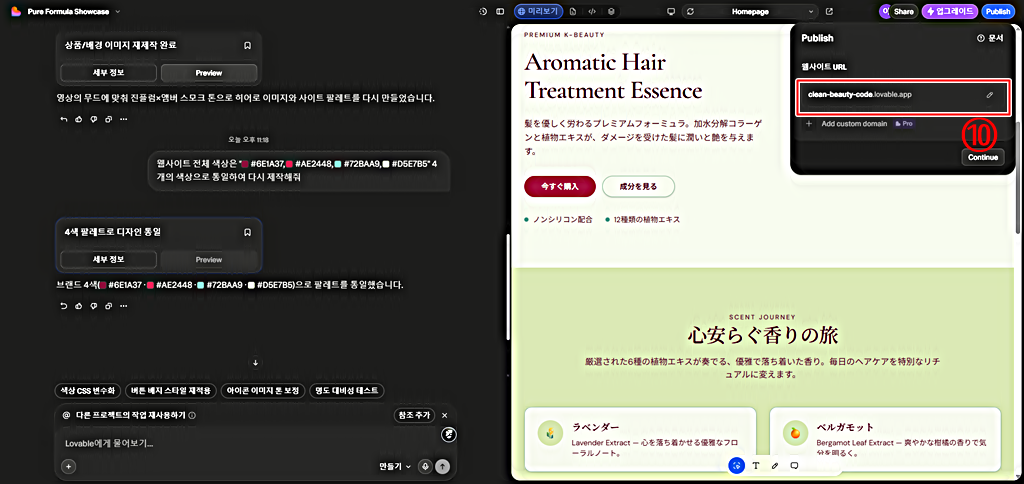Toggle the side panel layout icon
1024x484 pixels.
[x=500, y=12]
